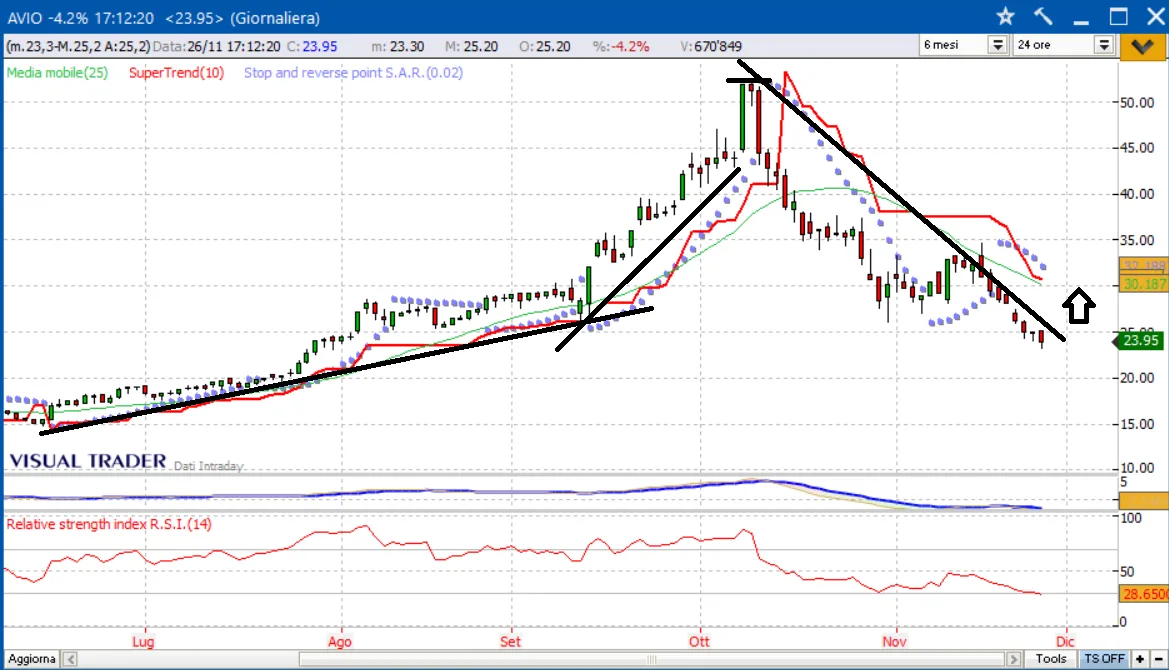Screen dimensions: 1169x670
Task: Click the orange chevron collapse button
Action: [x=1141, y=45]
